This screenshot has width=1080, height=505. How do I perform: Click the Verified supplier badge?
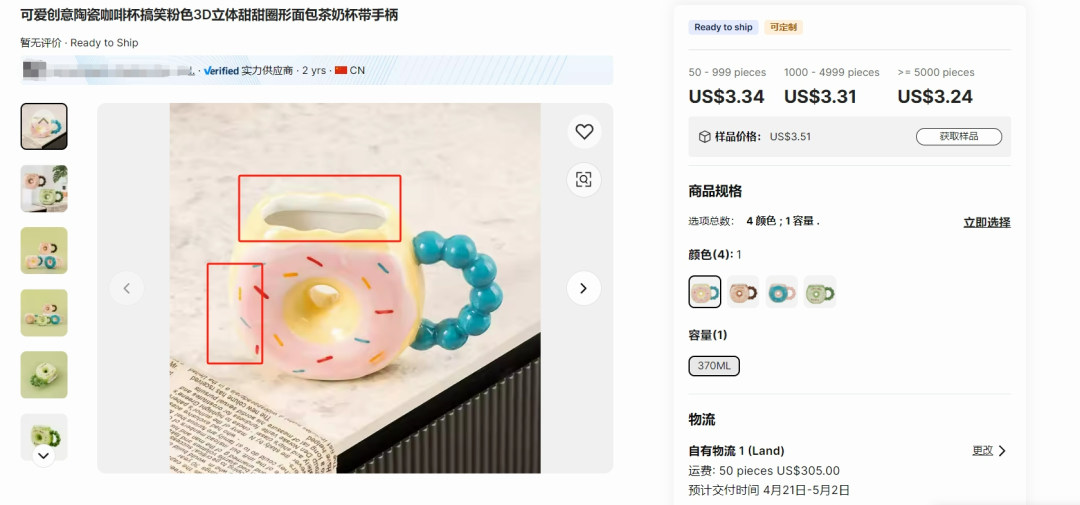click(x=221, y=70)
